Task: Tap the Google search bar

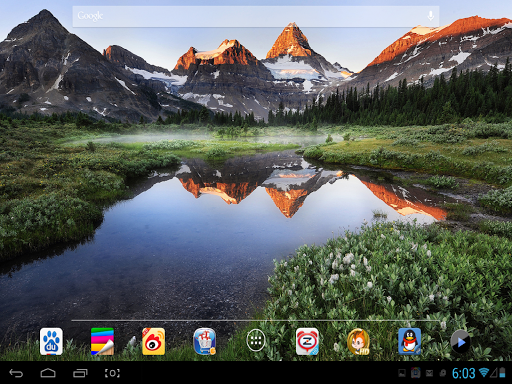Action: click(x=256, y=16)
